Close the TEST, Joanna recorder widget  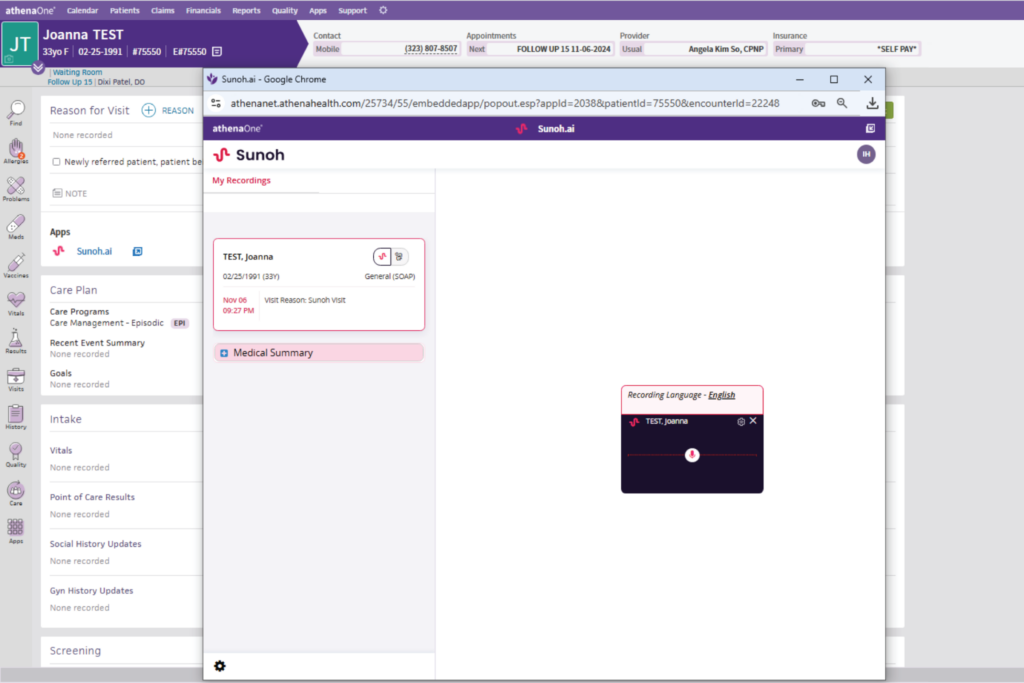[x=753, y=421]
